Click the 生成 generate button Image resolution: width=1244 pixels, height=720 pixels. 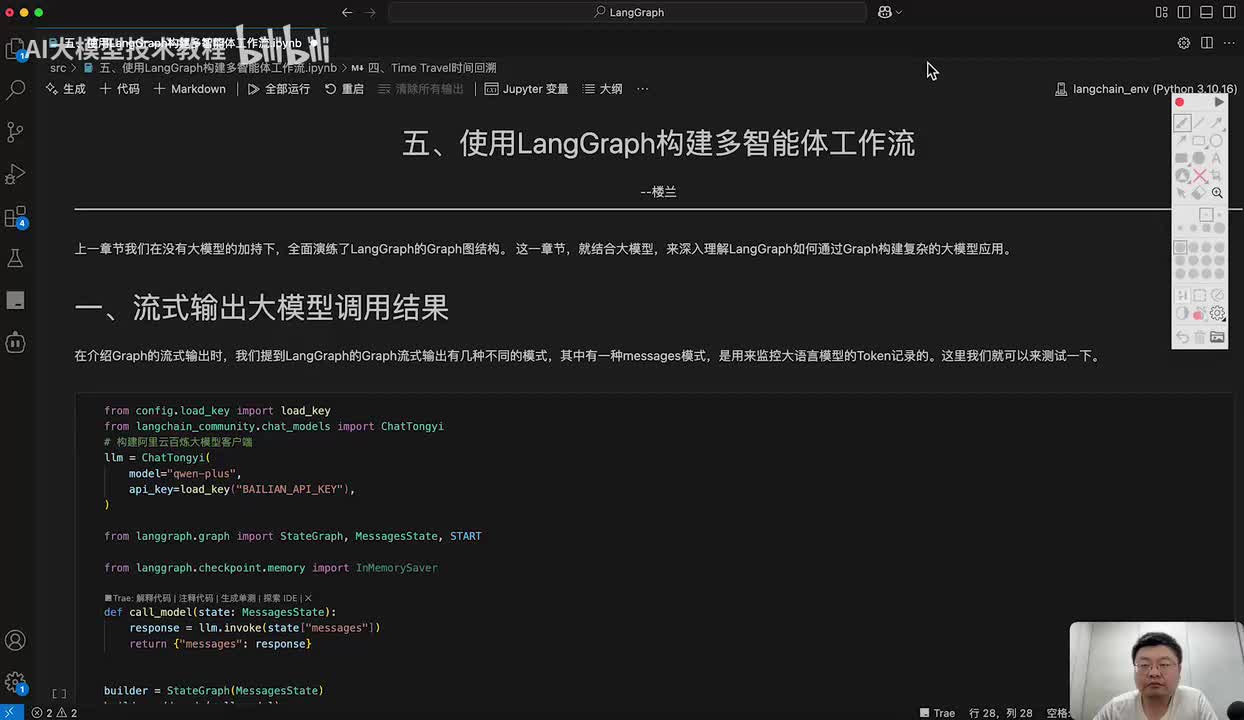pos(66,89)
